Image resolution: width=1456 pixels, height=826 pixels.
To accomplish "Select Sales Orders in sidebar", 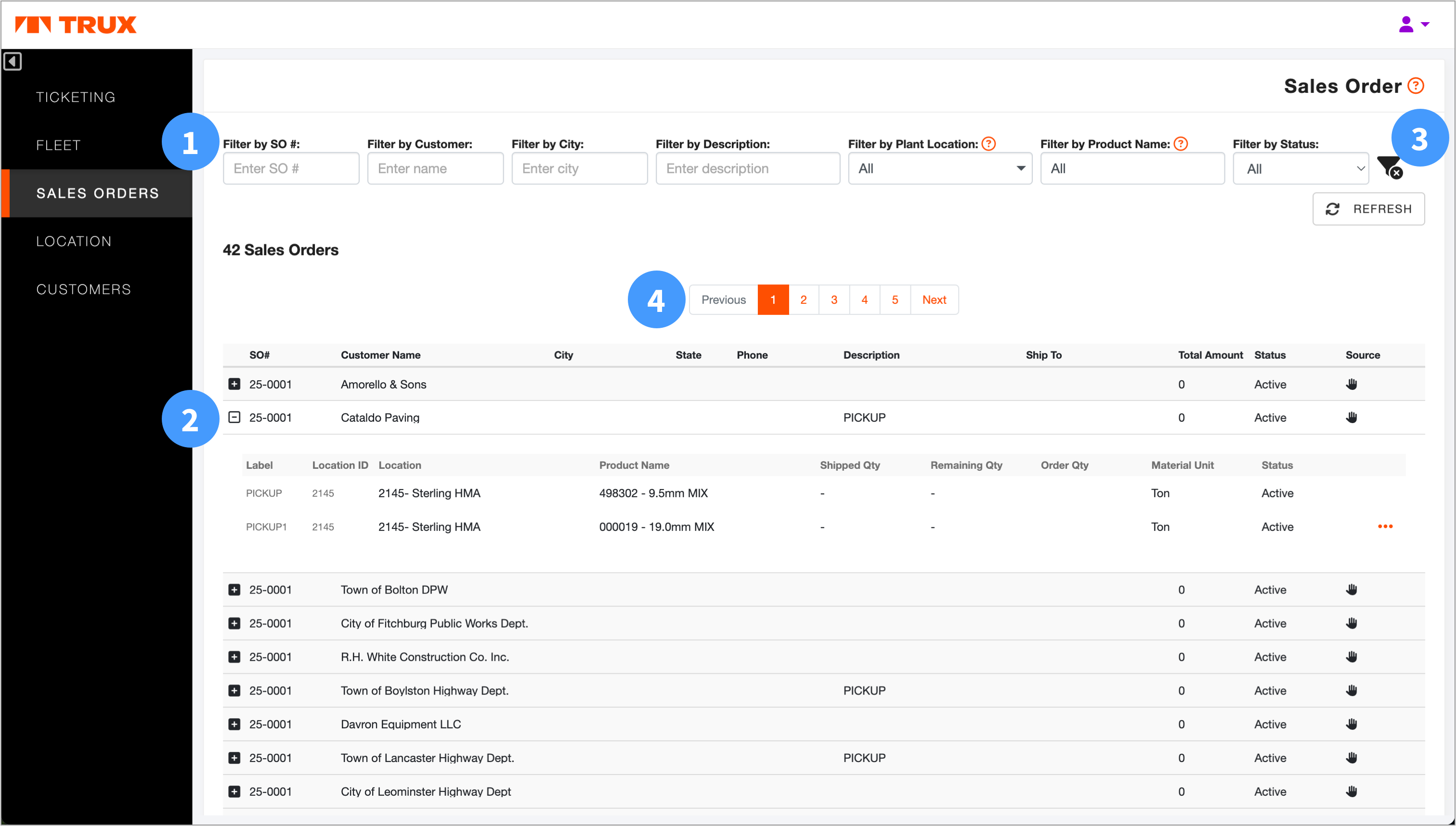I will point(98,194).
